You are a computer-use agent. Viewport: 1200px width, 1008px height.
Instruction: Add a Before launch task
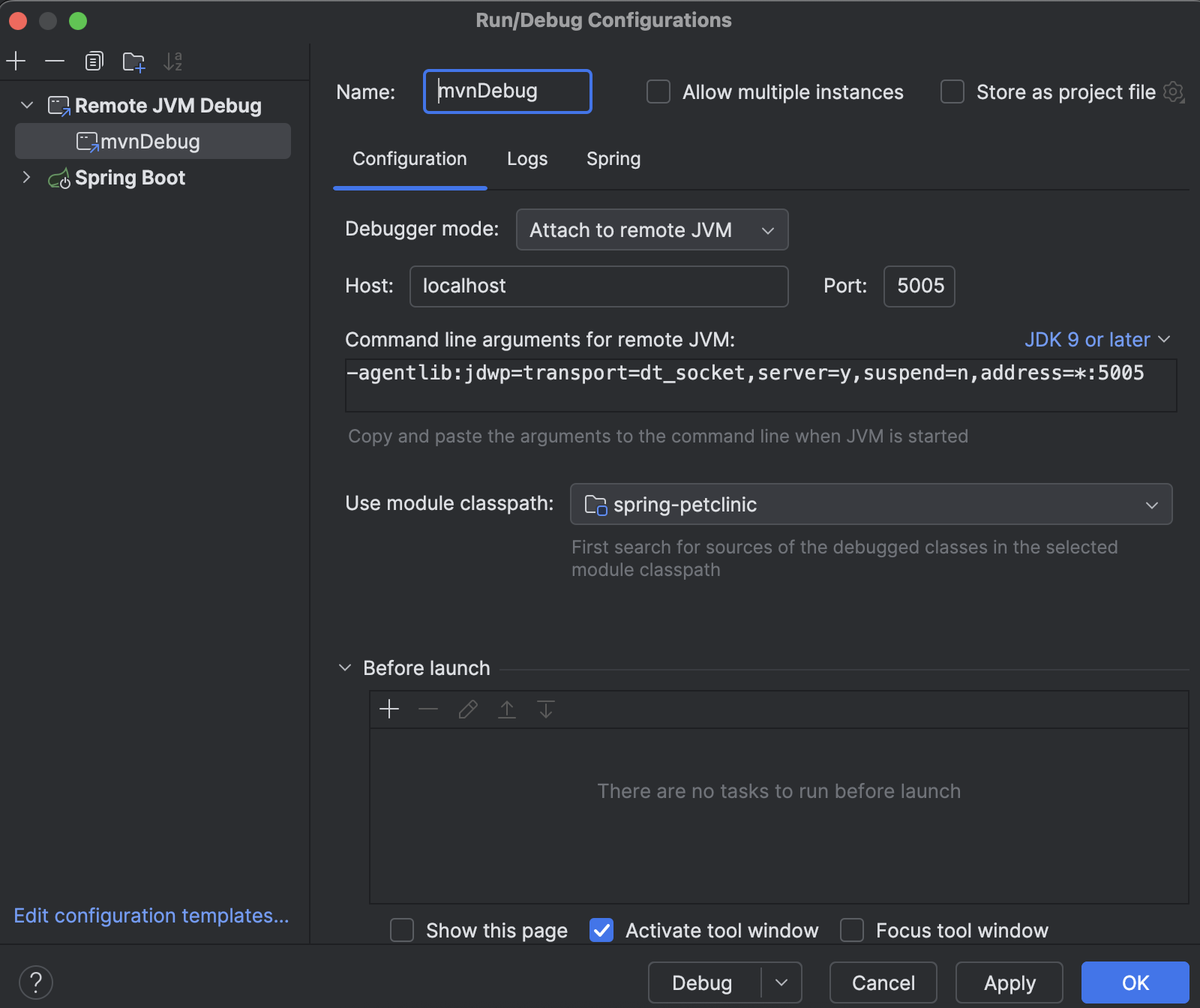[x=389, y=709]
